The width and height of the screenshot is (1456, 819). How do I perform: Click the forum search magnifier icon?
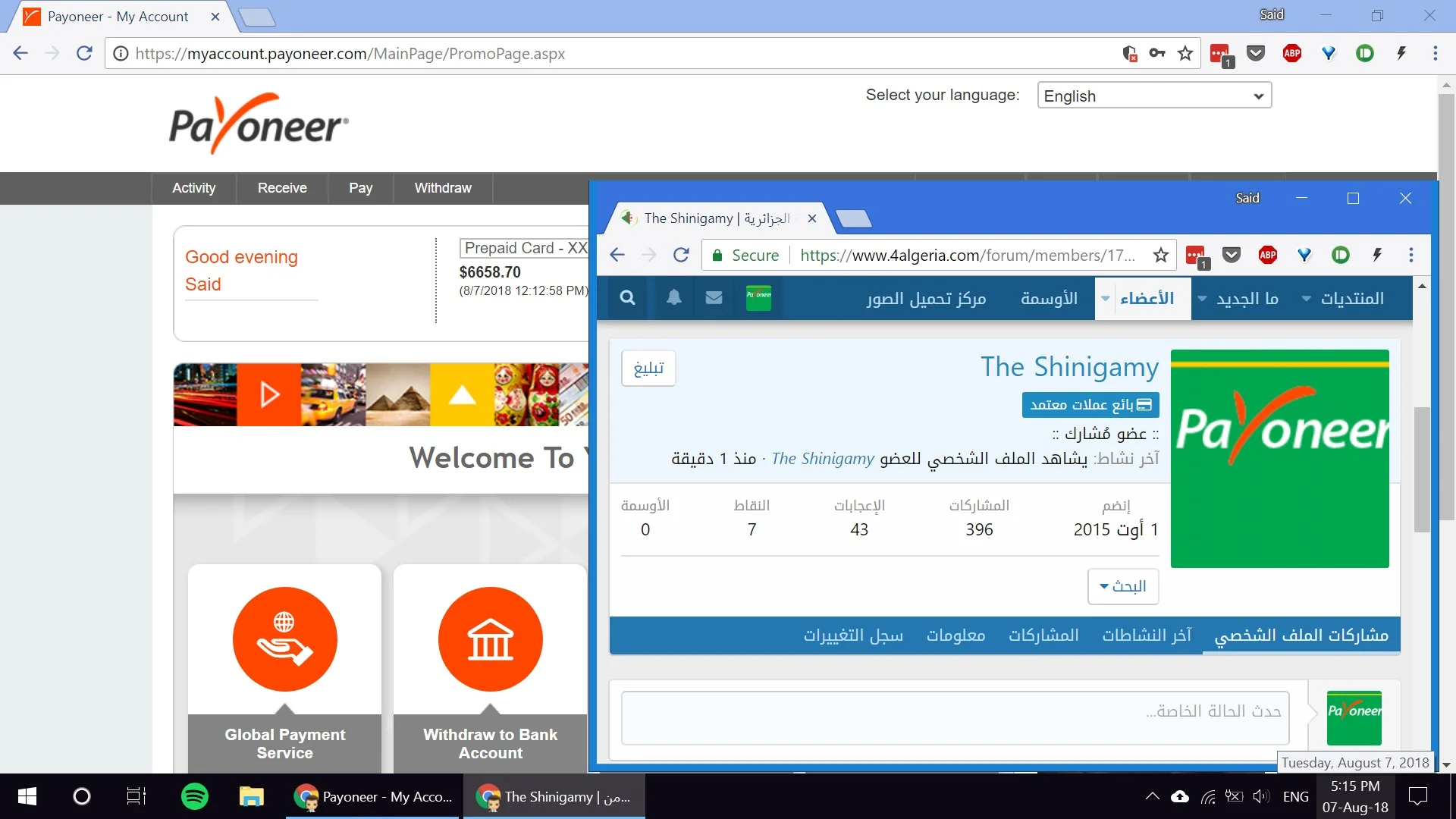(x=627, y=298)
